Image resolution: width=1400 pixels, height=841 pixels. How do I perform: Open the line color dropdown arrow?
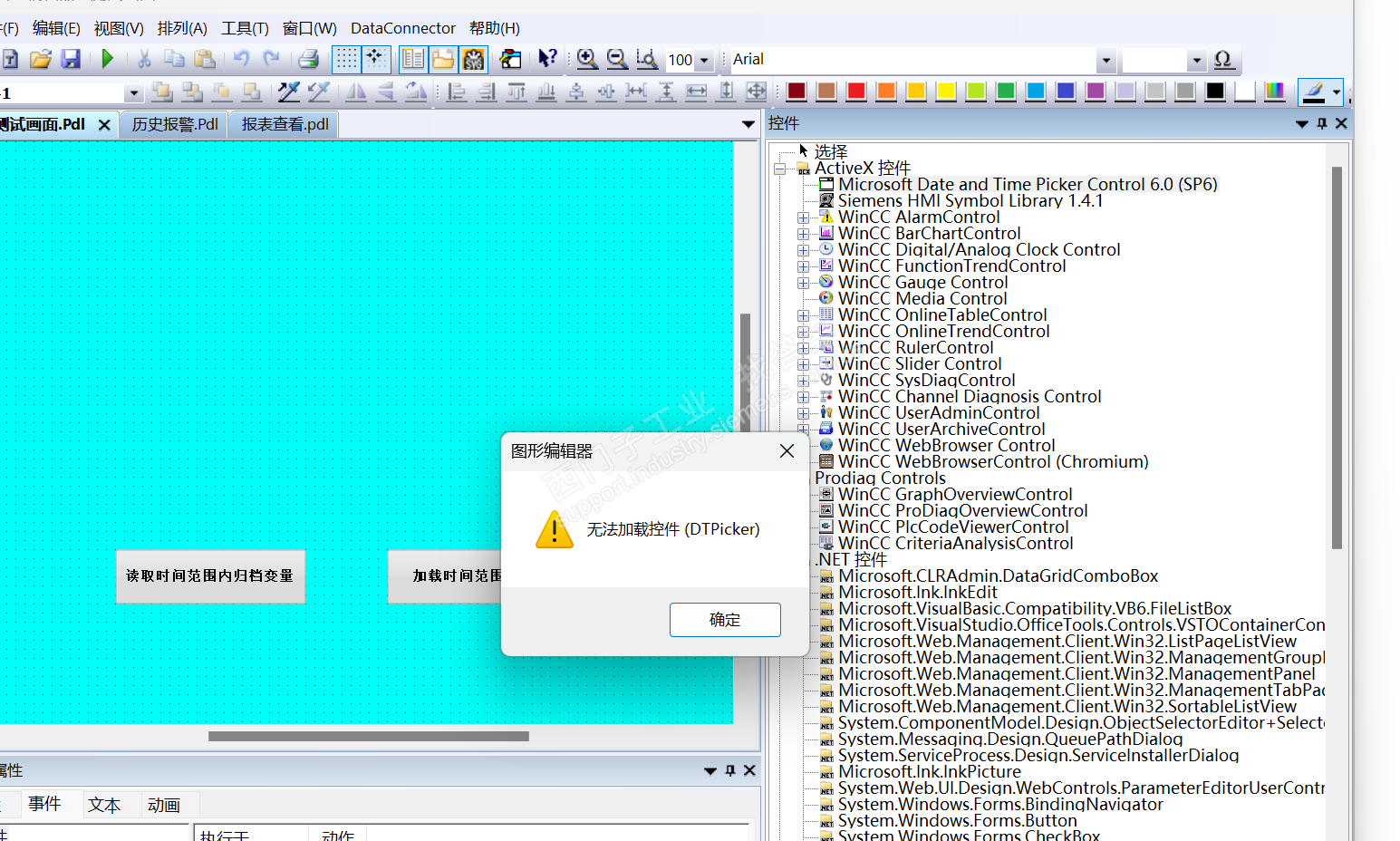point(1336,92)
